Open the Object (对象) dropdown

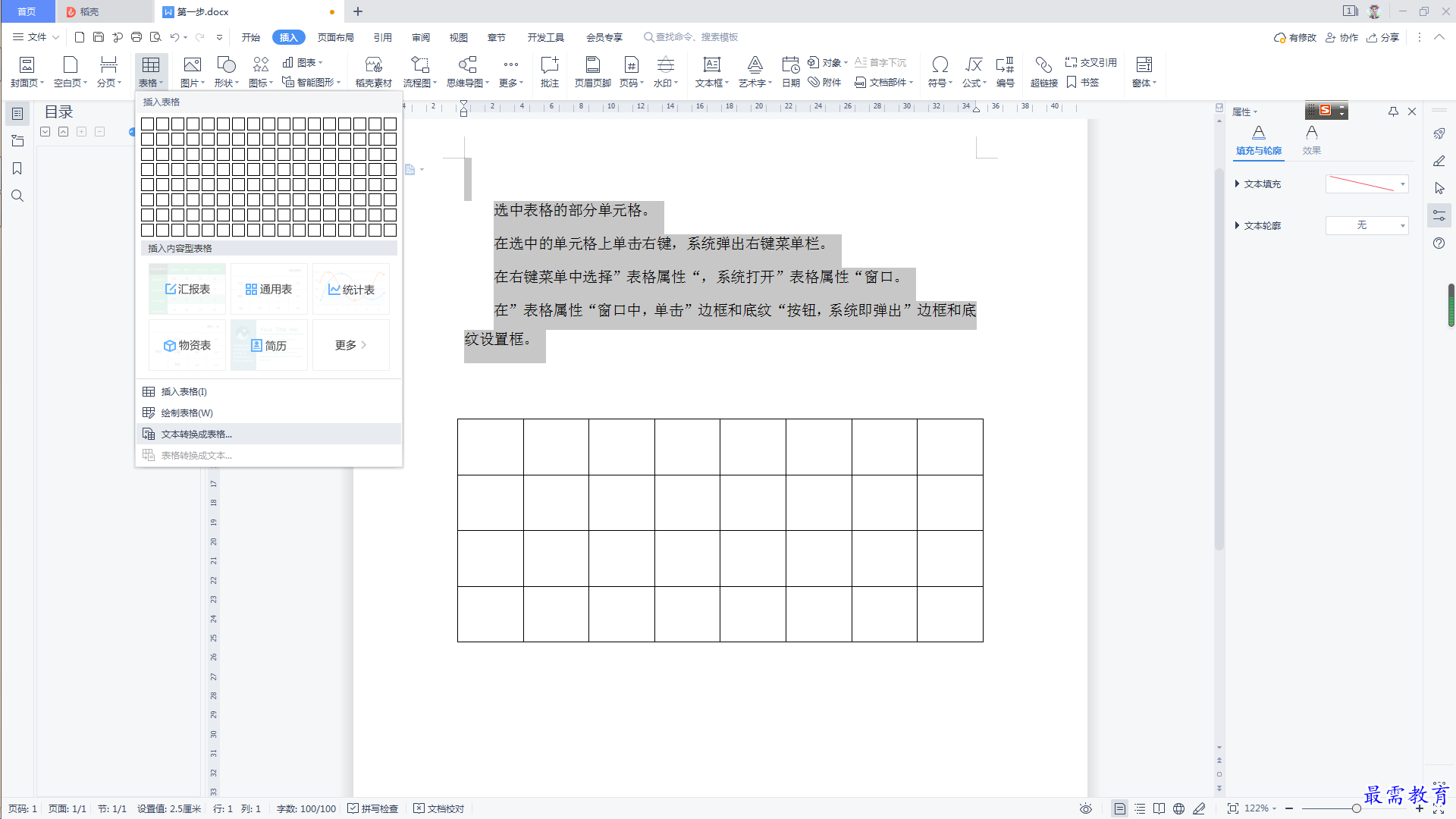pos(827,62)
